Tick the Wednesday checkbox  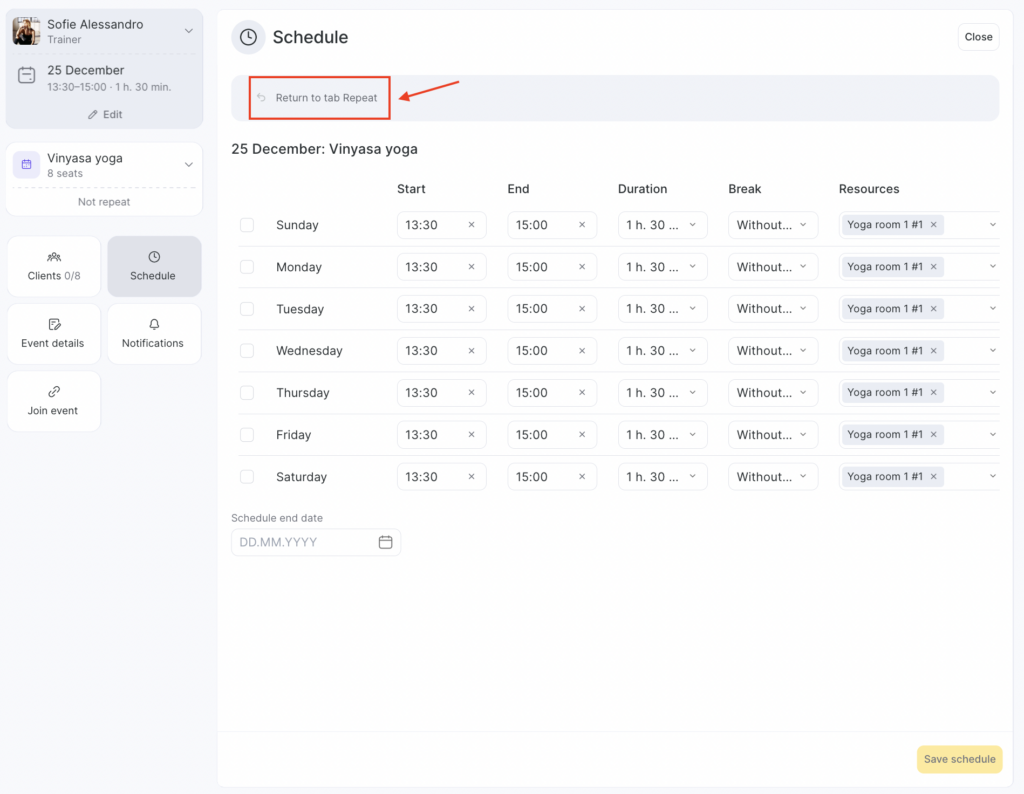coord(247,351)
